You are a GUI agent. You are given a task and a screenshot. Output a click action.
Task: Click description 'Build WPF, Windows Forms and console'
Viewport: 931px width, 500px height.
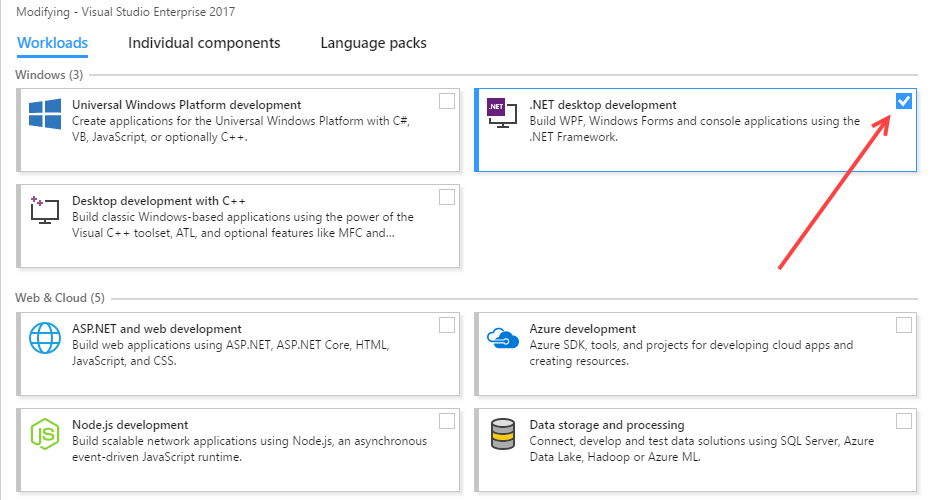pos(695,129)
